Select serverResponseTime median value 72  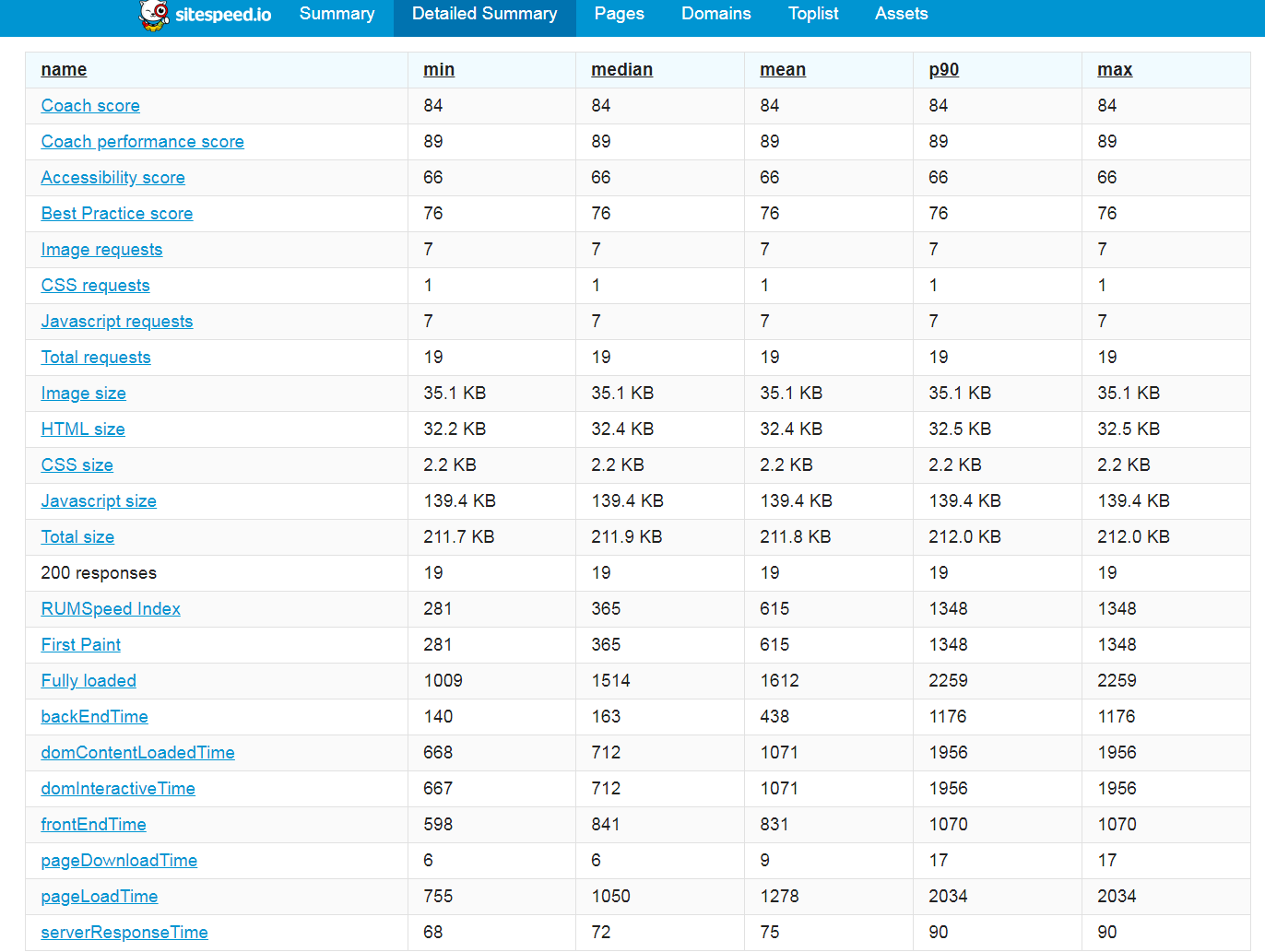[x=601, y=933]
